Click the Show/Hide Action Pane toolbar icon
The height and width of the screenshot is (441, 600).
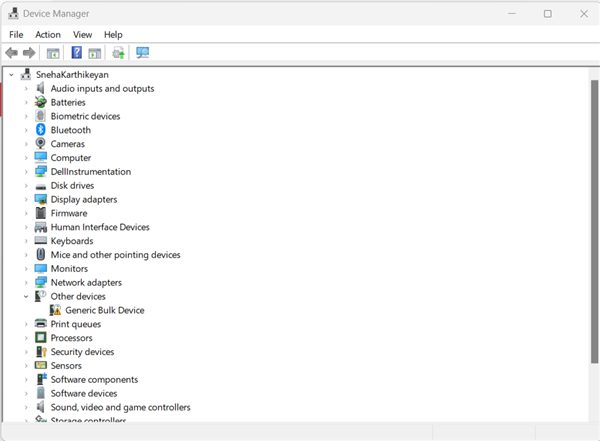click(x=95, y=53)
